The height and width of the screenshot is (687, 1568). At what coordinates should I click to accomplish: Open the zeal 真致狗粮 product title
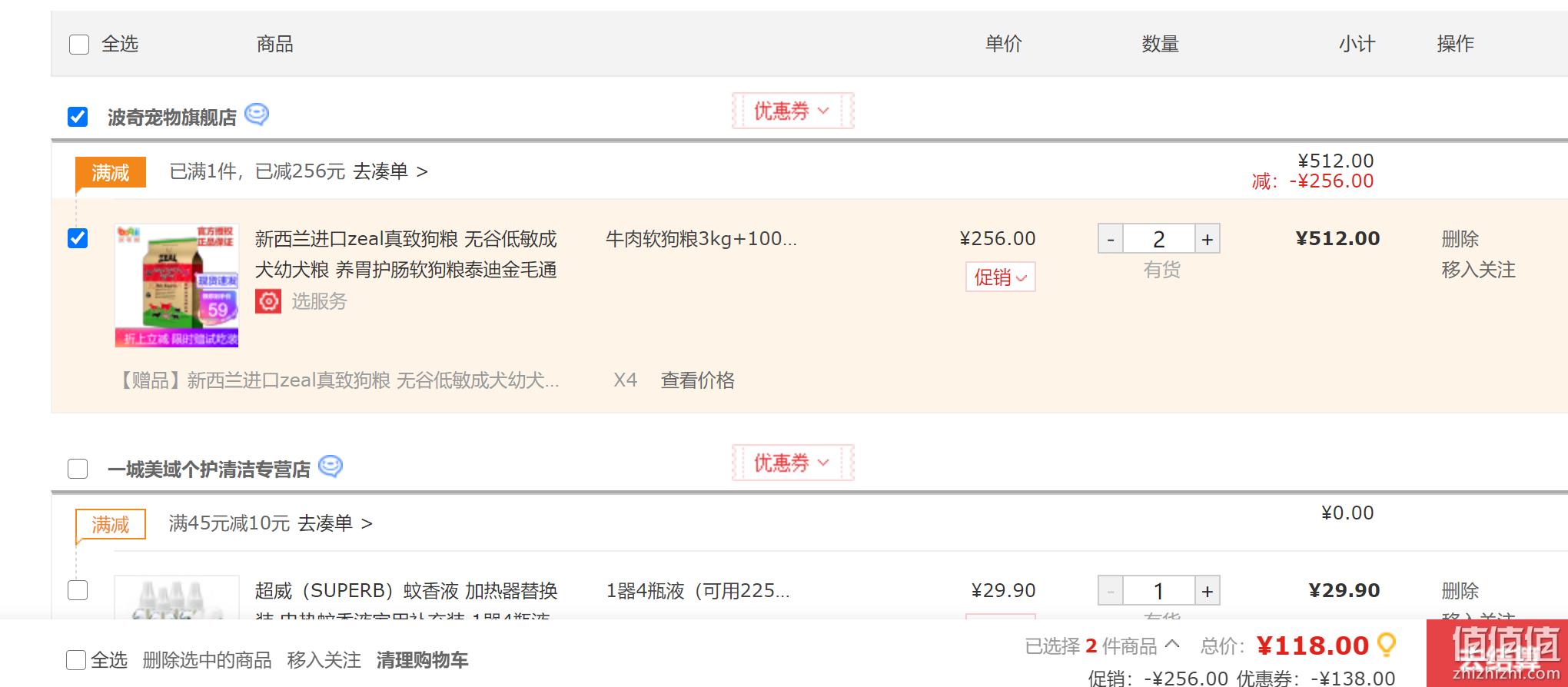[406, 254]
